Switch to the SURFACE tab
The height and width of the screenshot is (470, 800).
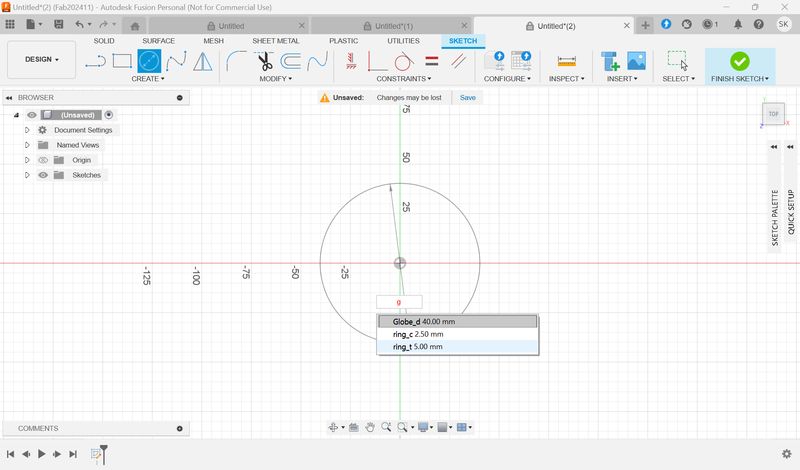pos(159,41)
